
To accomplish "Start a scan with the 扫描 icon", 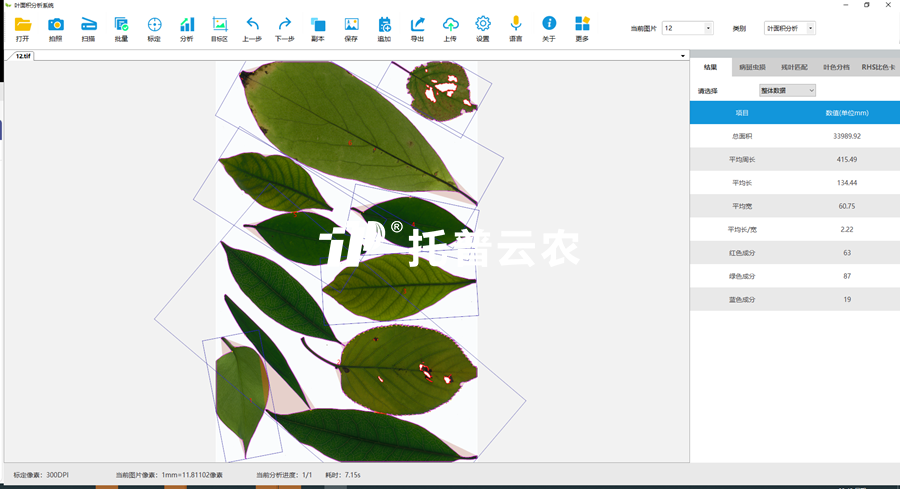I will pos(88,27).
